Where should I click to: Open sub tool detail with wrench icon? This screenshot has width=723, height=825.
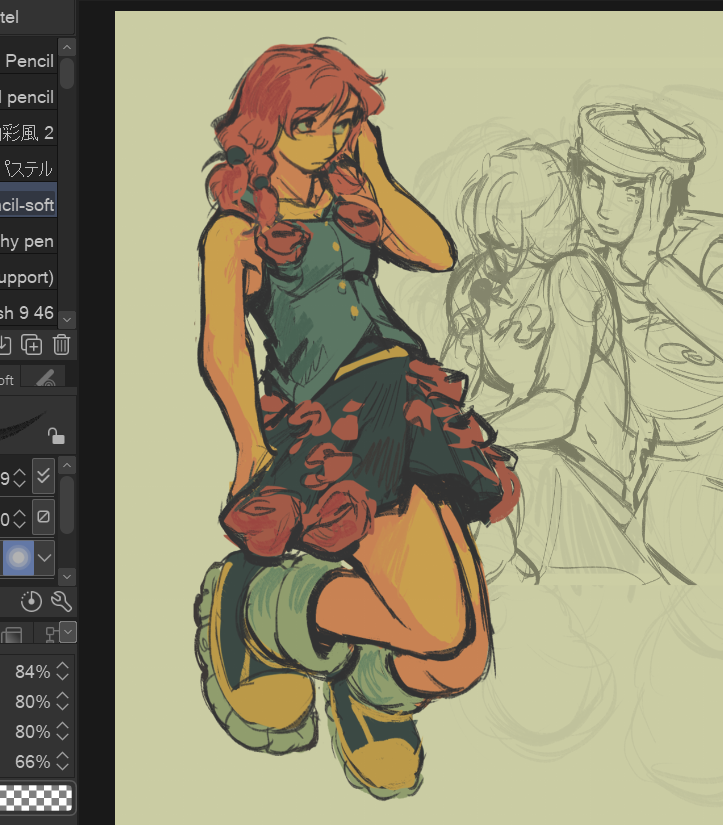[x=61, y=601]
